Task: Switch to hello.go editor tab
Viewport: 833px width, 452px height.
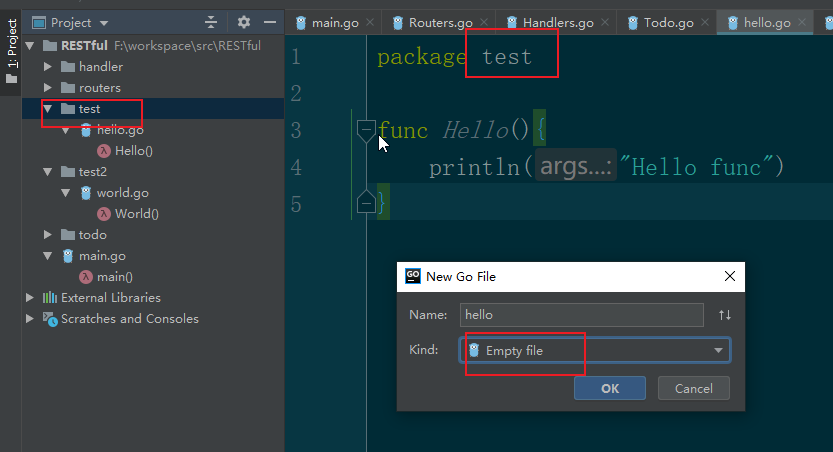Action: [x=767, y=23]
